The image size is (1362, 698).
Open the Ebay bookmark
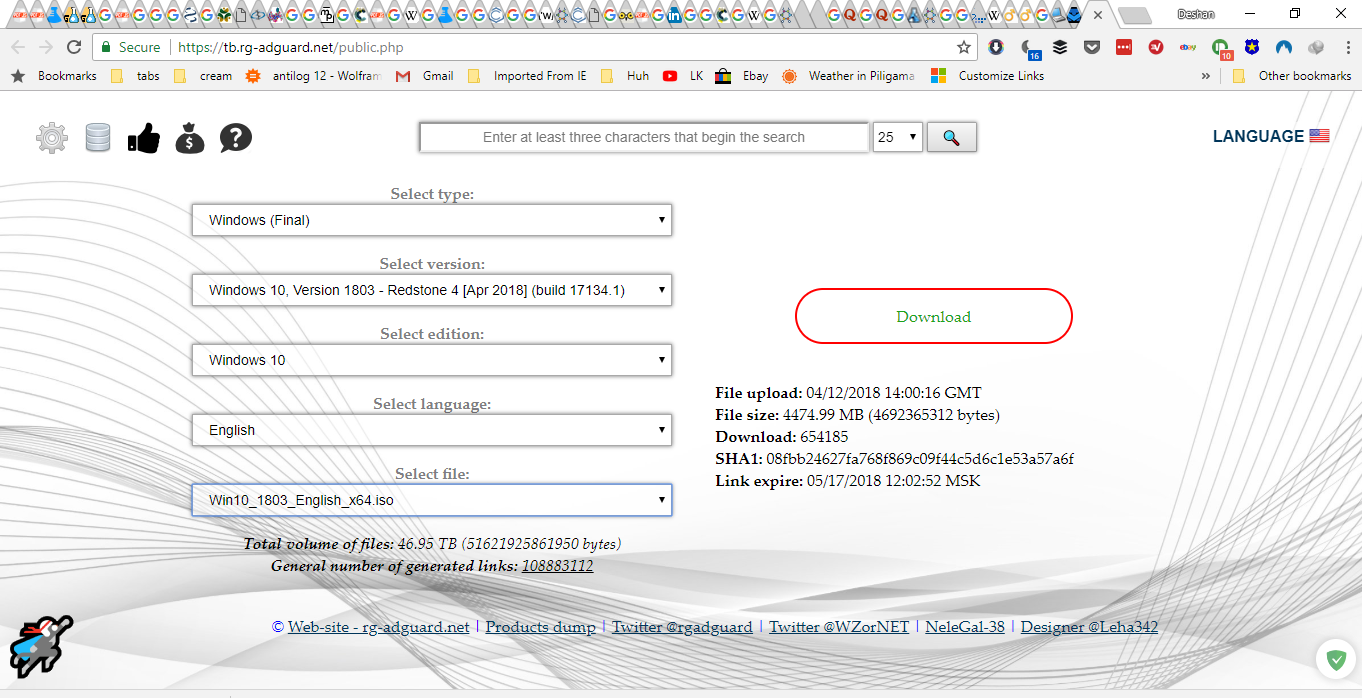point(742,76)
